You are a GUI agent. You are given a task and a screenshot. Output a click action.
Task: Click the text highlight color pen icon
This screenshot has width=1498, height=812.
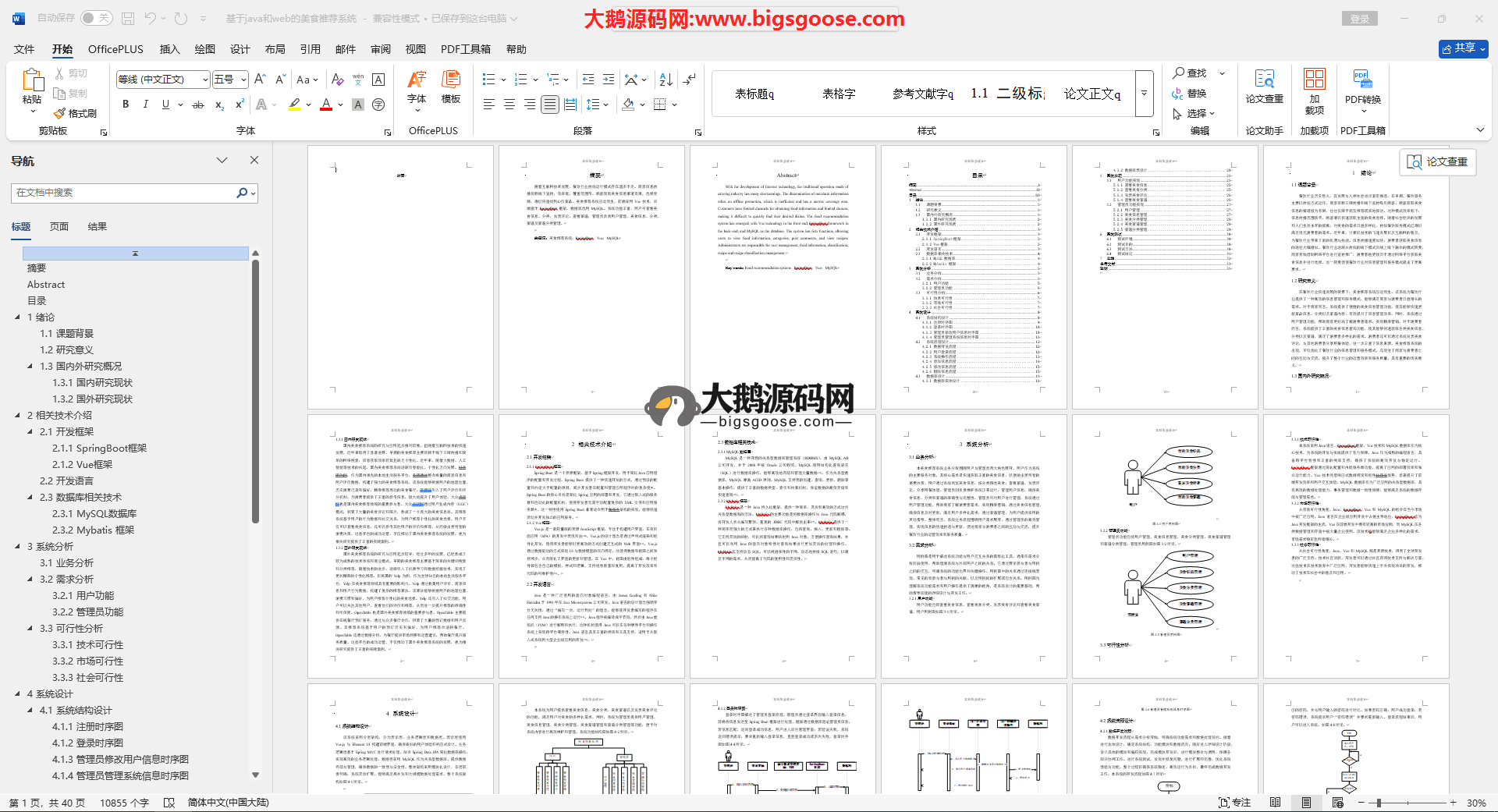coord(294,105)
